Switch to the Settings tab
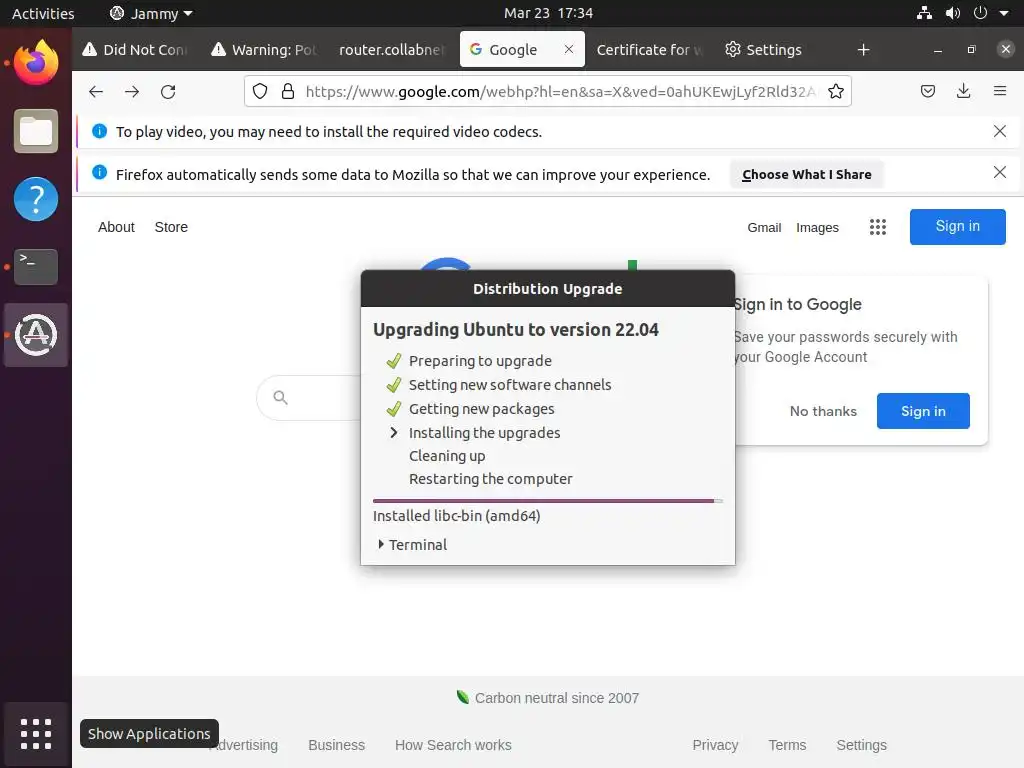Image resolution: width=1024 pixels, height=768 pixels. click(x=763, y=50)
